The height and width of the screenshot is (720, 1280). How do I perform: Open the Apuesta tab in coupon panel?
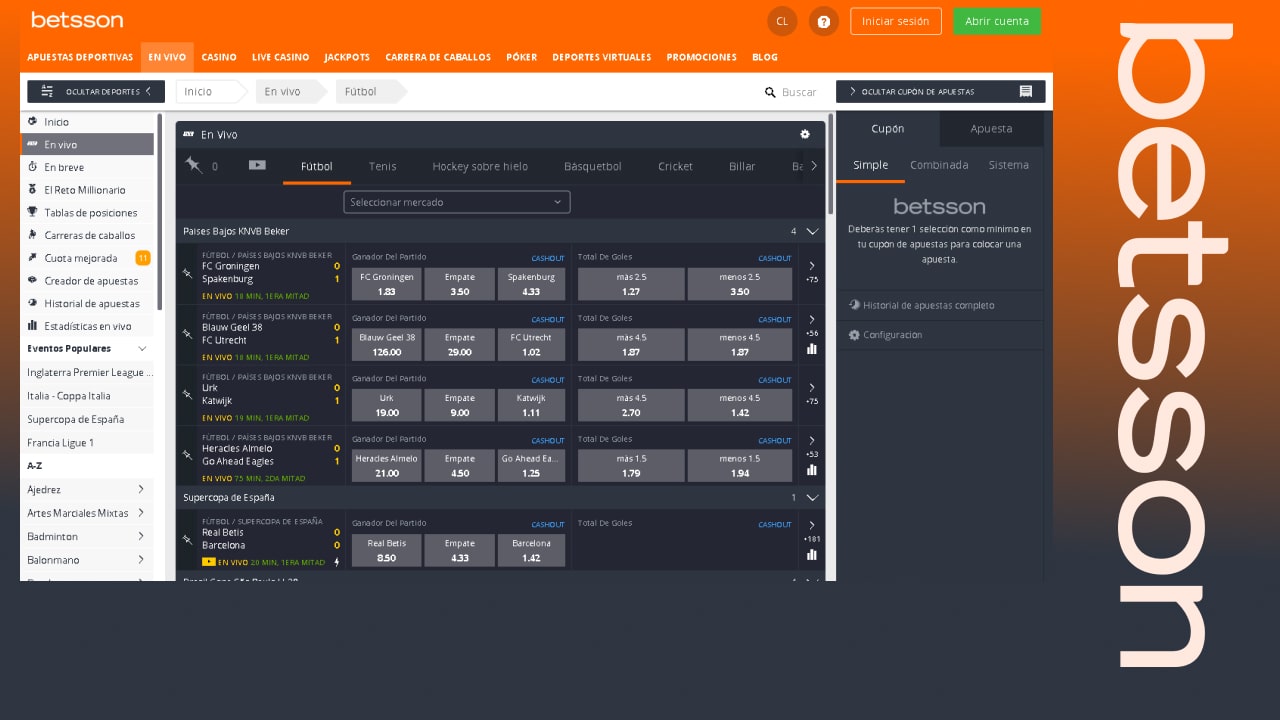(x=991, y=128)
